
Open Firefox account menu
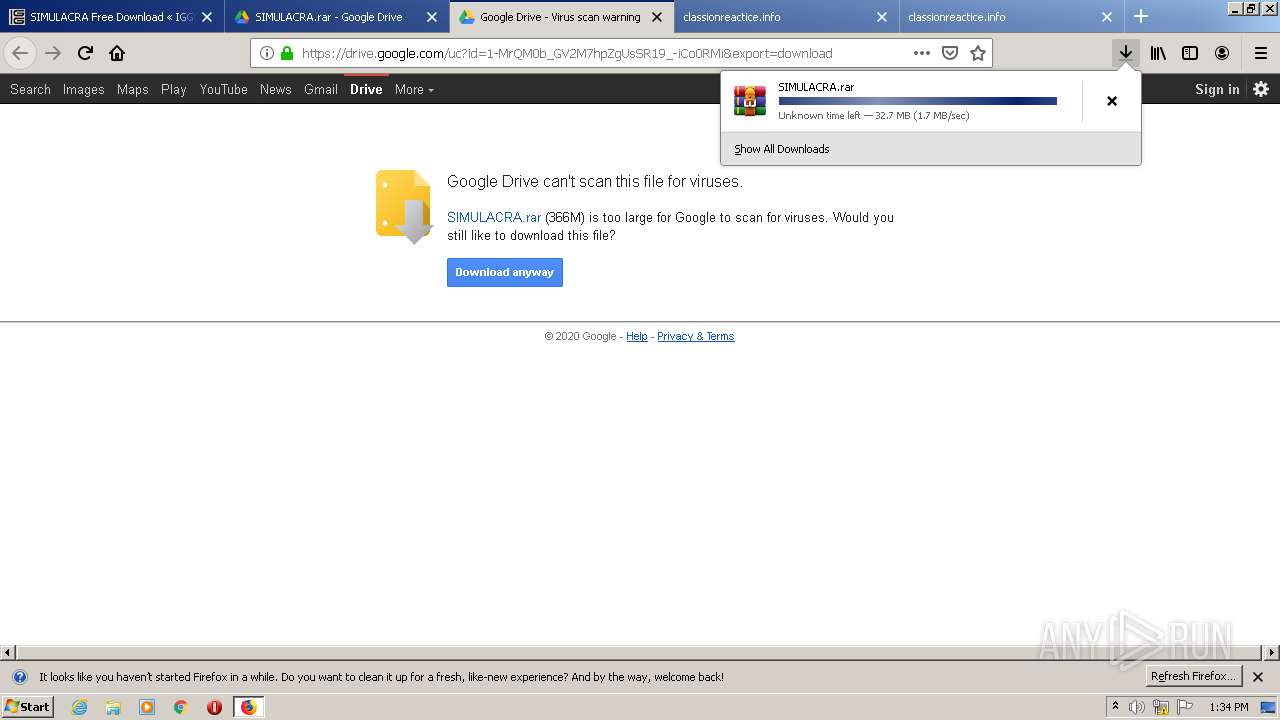pos(1222,53)
